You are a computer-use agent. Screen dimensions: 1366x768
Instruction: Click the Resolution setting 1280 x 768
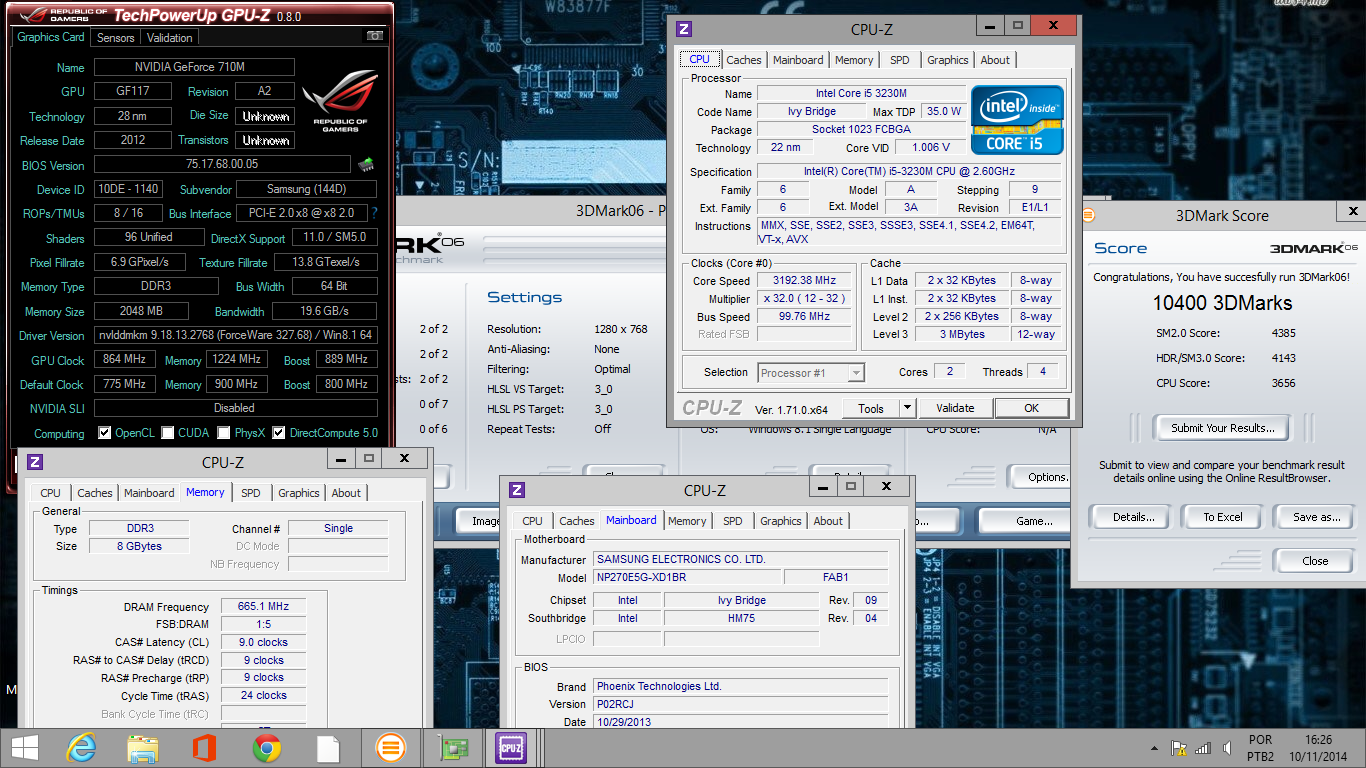(x=620, y=329)
